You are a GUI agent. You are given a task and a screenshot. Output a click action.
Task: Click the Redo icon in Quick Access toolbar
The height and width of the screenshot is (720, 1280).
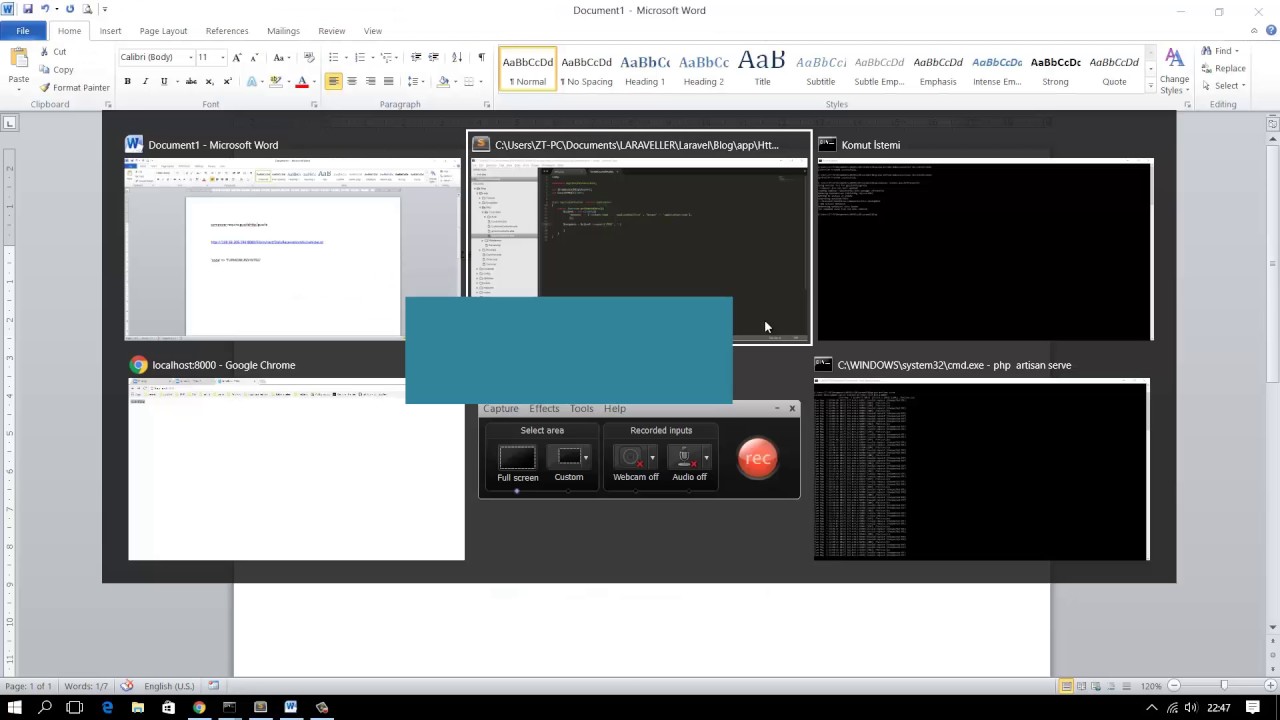[70, 9]
